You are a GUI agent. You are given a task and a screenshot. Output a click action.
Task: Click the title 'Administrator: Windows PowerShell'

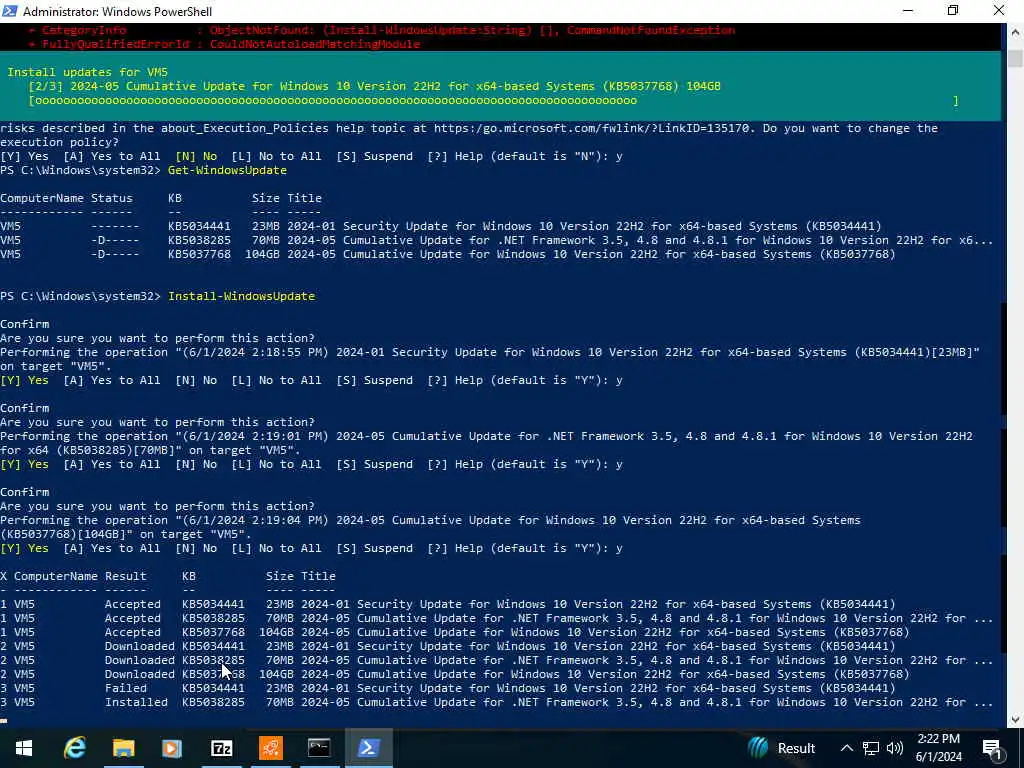click(118, 11)
